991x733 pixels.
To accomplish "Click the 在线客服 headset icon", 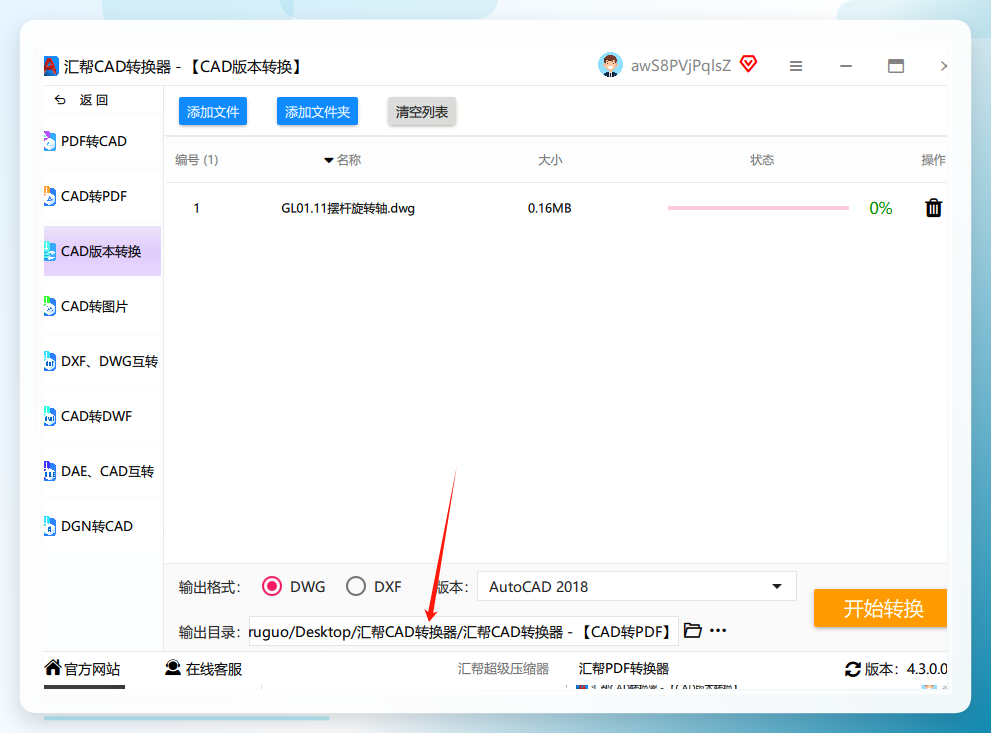I will point(173,668).
